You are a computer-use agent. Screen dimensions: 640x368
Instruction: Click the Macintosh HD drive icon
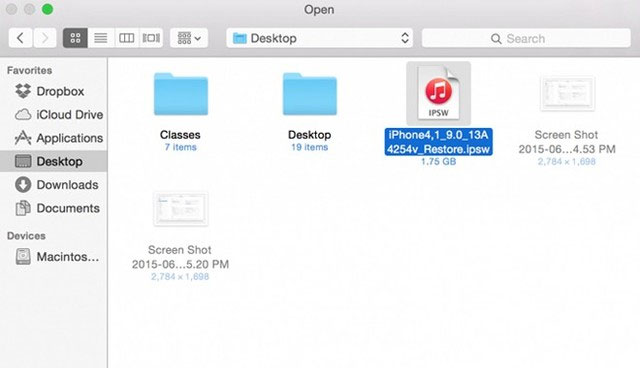point(23,257)
